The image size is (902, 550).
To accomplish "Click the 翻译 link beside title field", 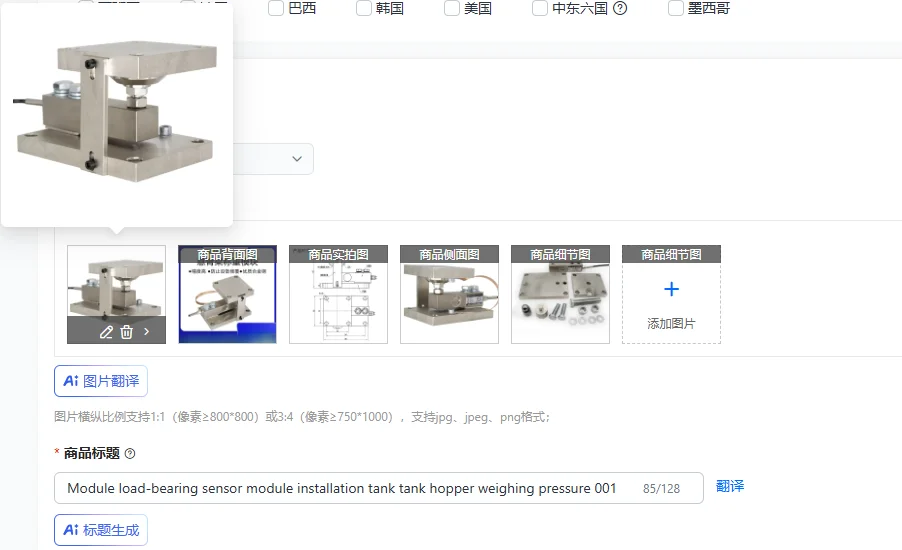I will (730, 486).
